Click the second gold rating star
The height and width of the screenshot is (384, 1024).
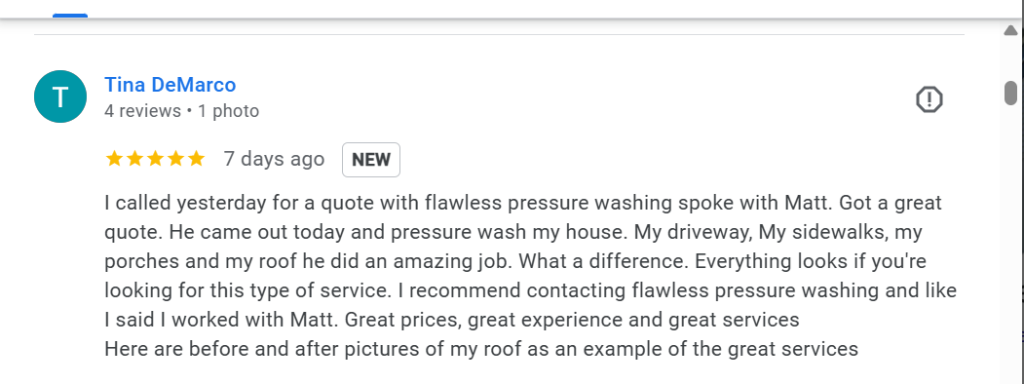point(135,159)
